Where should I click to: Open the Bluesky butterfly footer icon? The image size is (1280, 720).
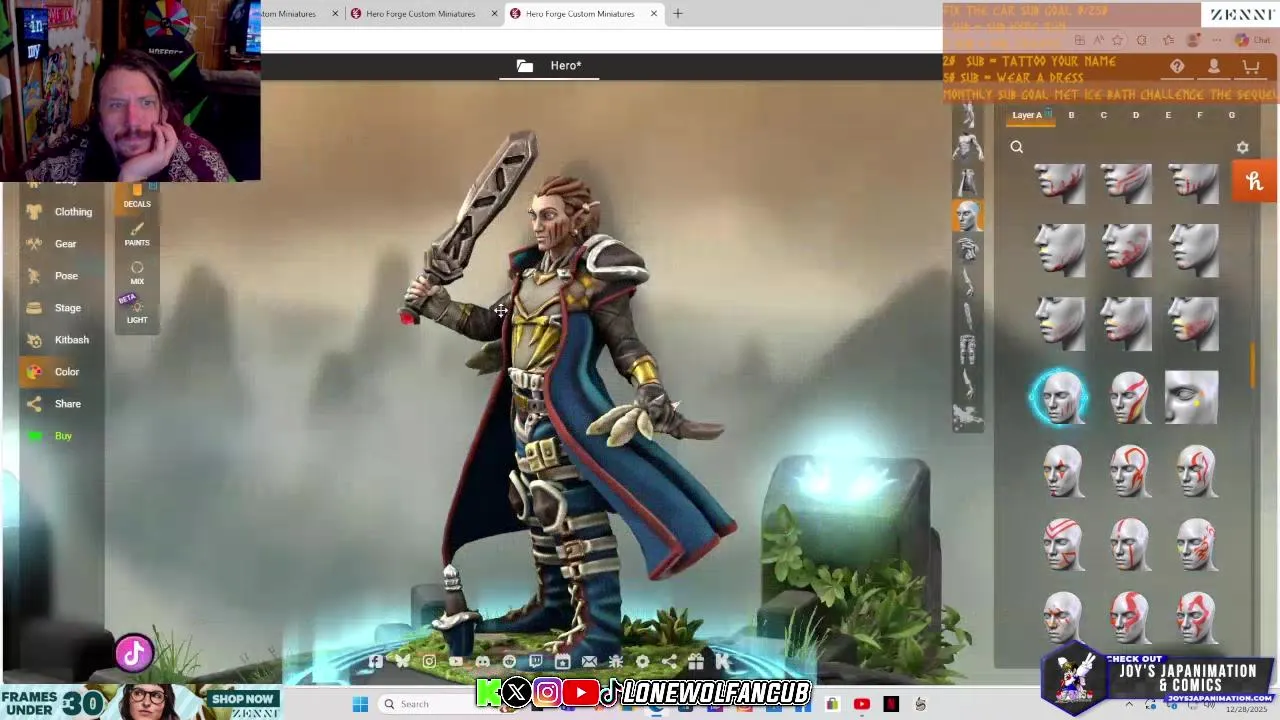[402, 661]
